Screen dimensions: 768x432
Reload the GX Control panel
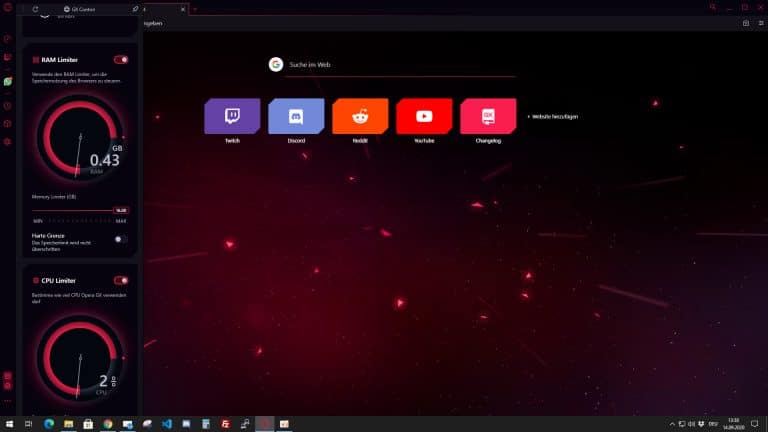pos(36,9)
